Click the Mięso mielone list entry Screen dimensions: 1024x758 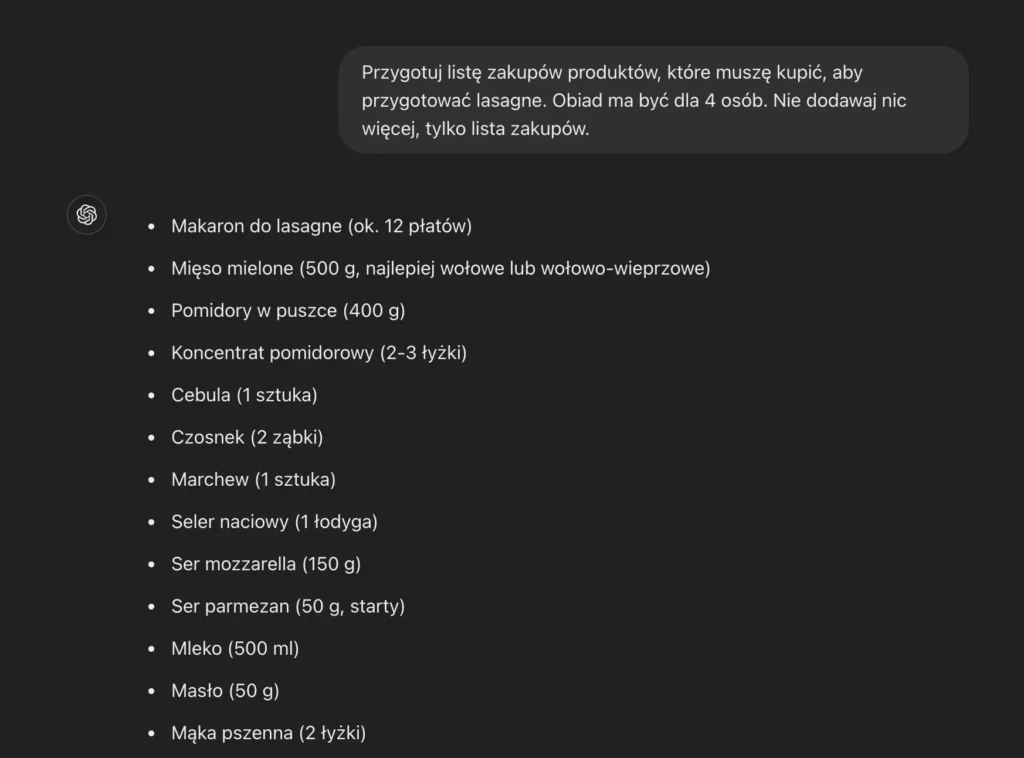(x=440, y=268)
